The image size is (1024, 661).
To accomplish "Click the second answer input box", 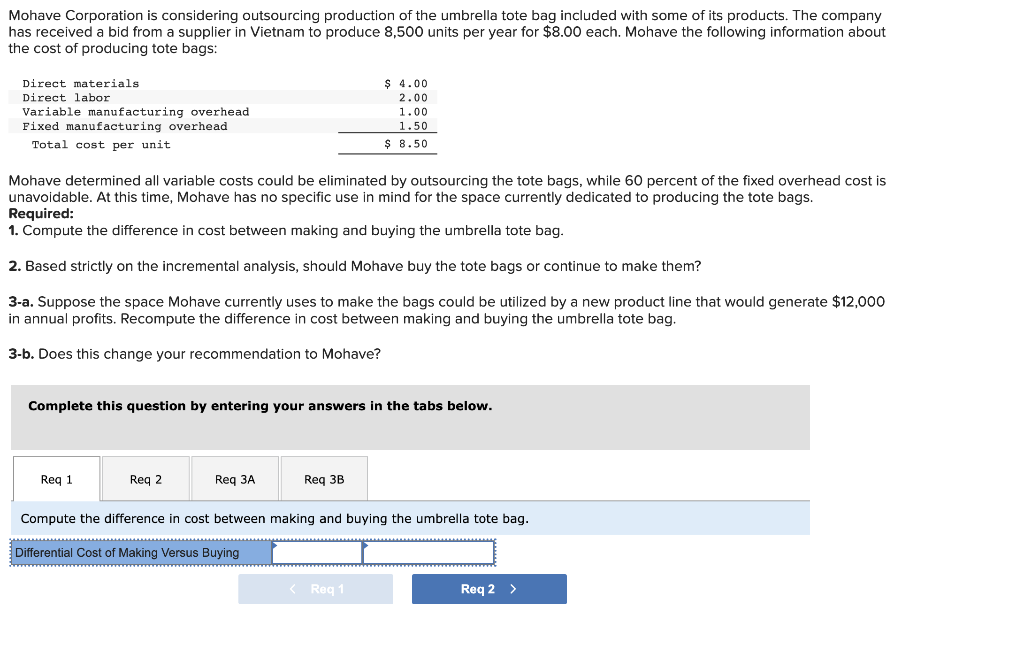I will 430,552.
